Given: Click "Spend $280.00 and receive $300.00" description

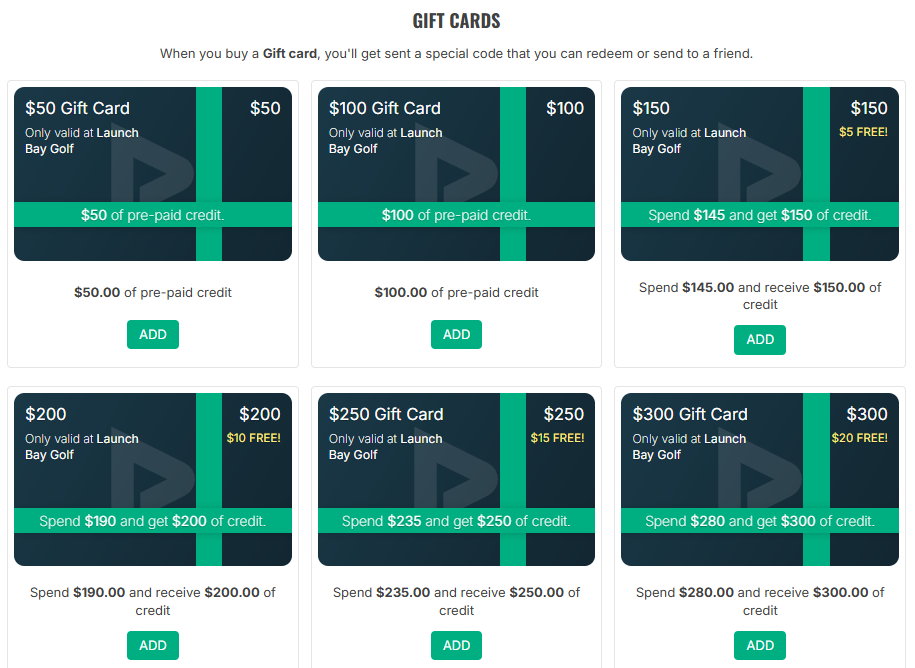Looking at the screenshot, I should [760, 600].
